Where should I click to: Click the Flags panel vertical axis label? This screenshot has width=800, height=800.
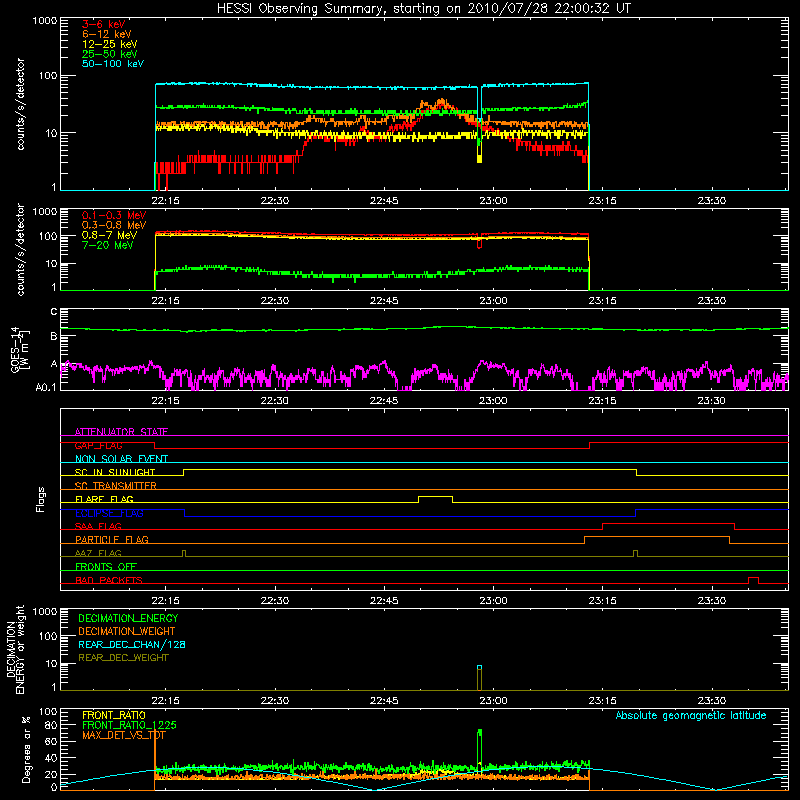[41, 499]
